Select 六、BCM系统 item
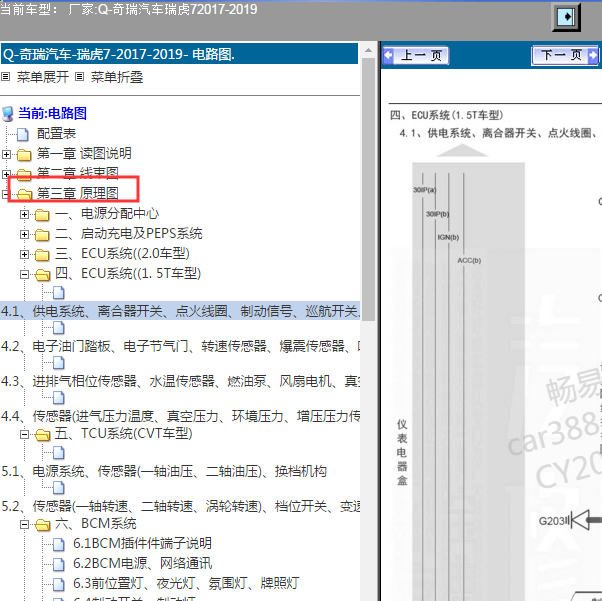The height and width of the screenshot is (601, 602). (x=96, y=523)
